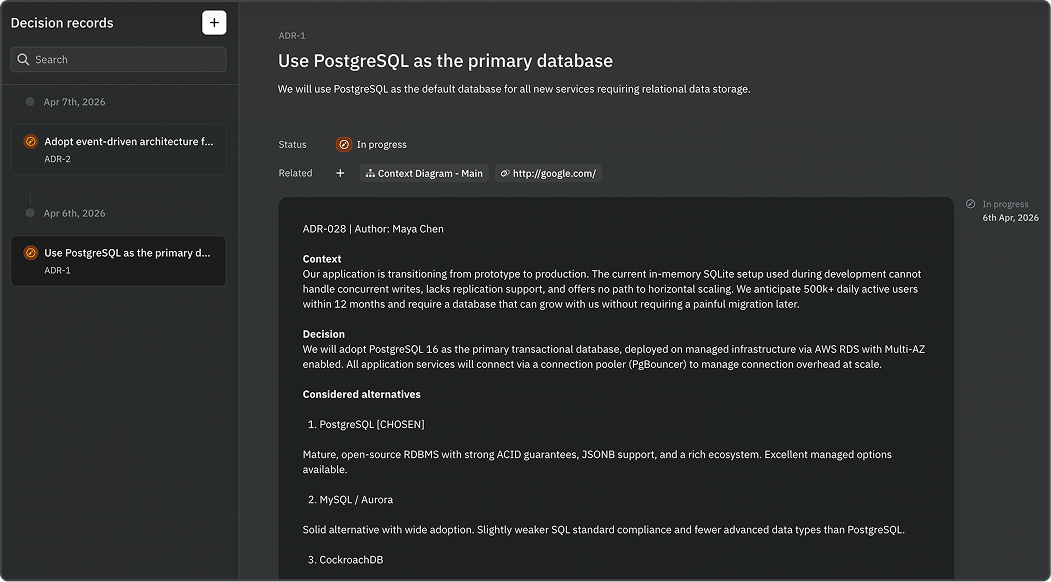Image resolution: width=1051 pixels, height=582 pixels.
Task: Click the orange status icon beside In progress
Action: point(344,144)
